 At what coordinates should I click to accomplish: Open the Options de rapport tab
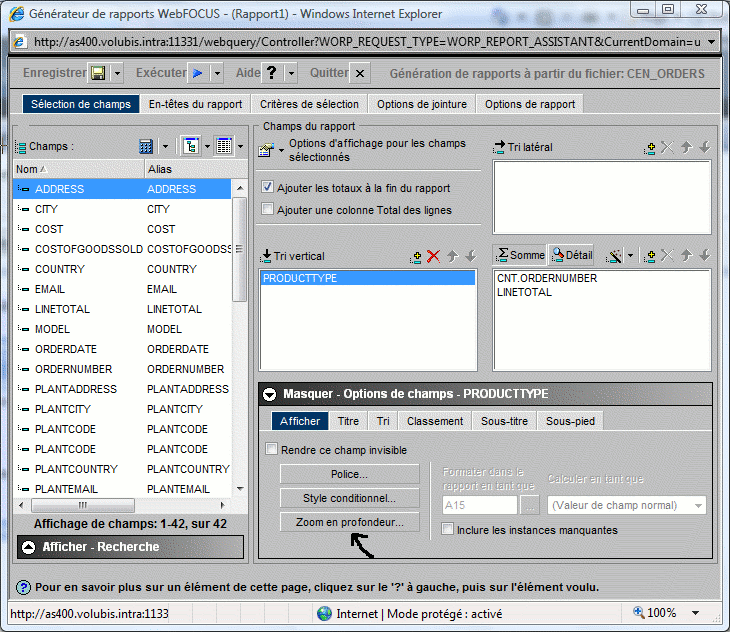530,104
